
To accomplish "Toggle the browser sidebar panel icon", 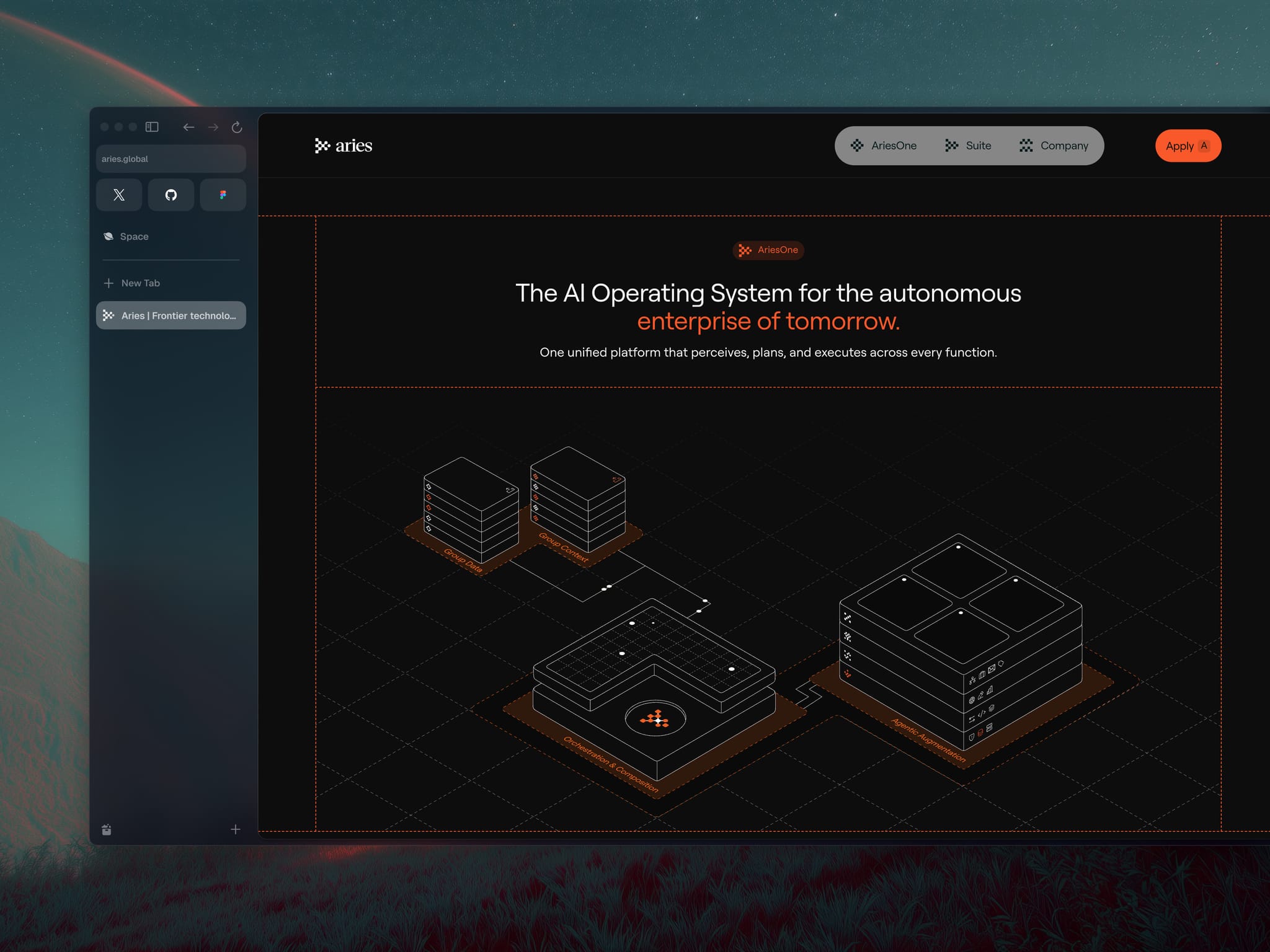I will pyautogui.click(x=152, y=127).
